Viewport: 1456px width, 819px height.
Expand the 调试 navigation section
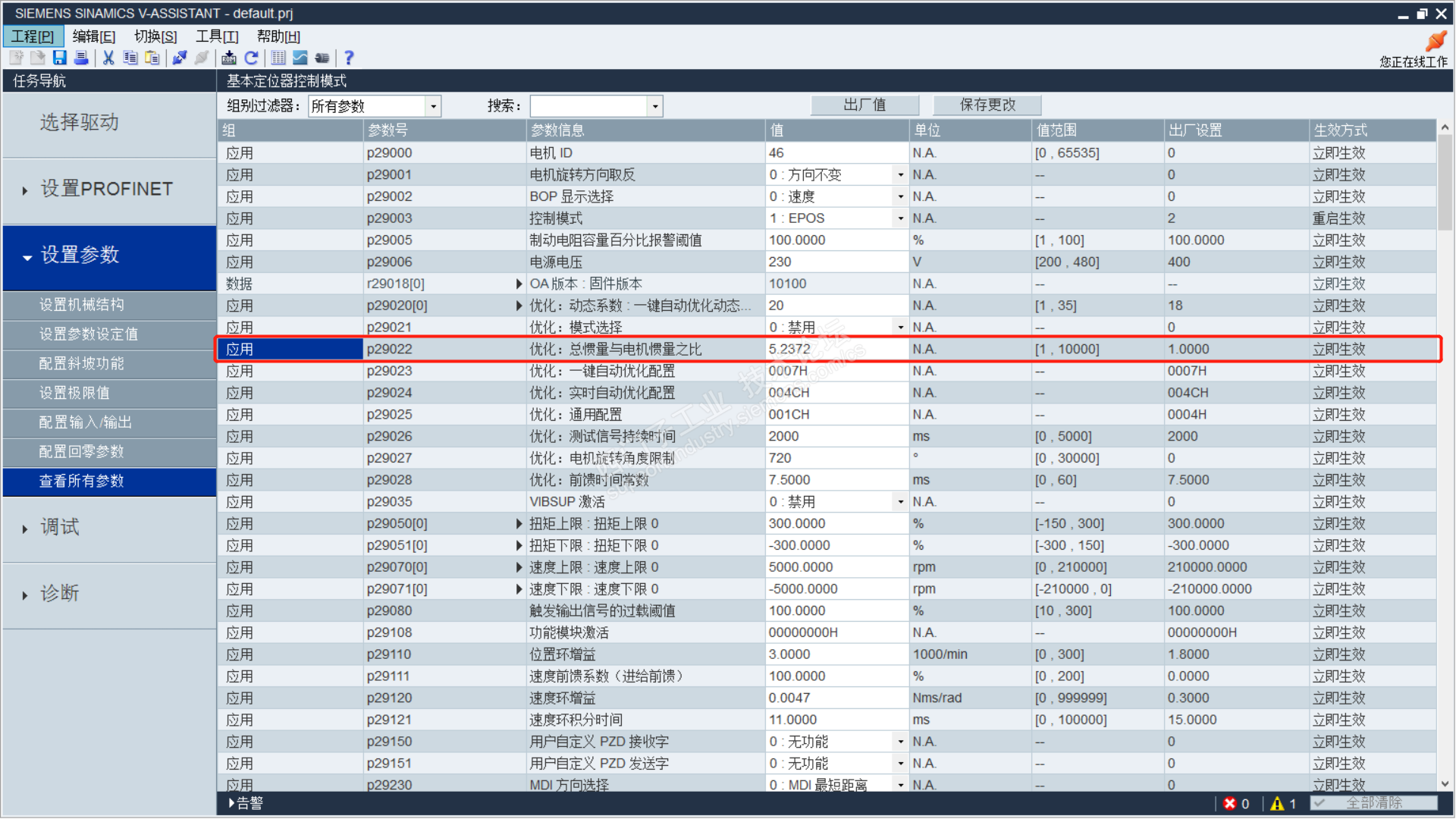(59, 528)
